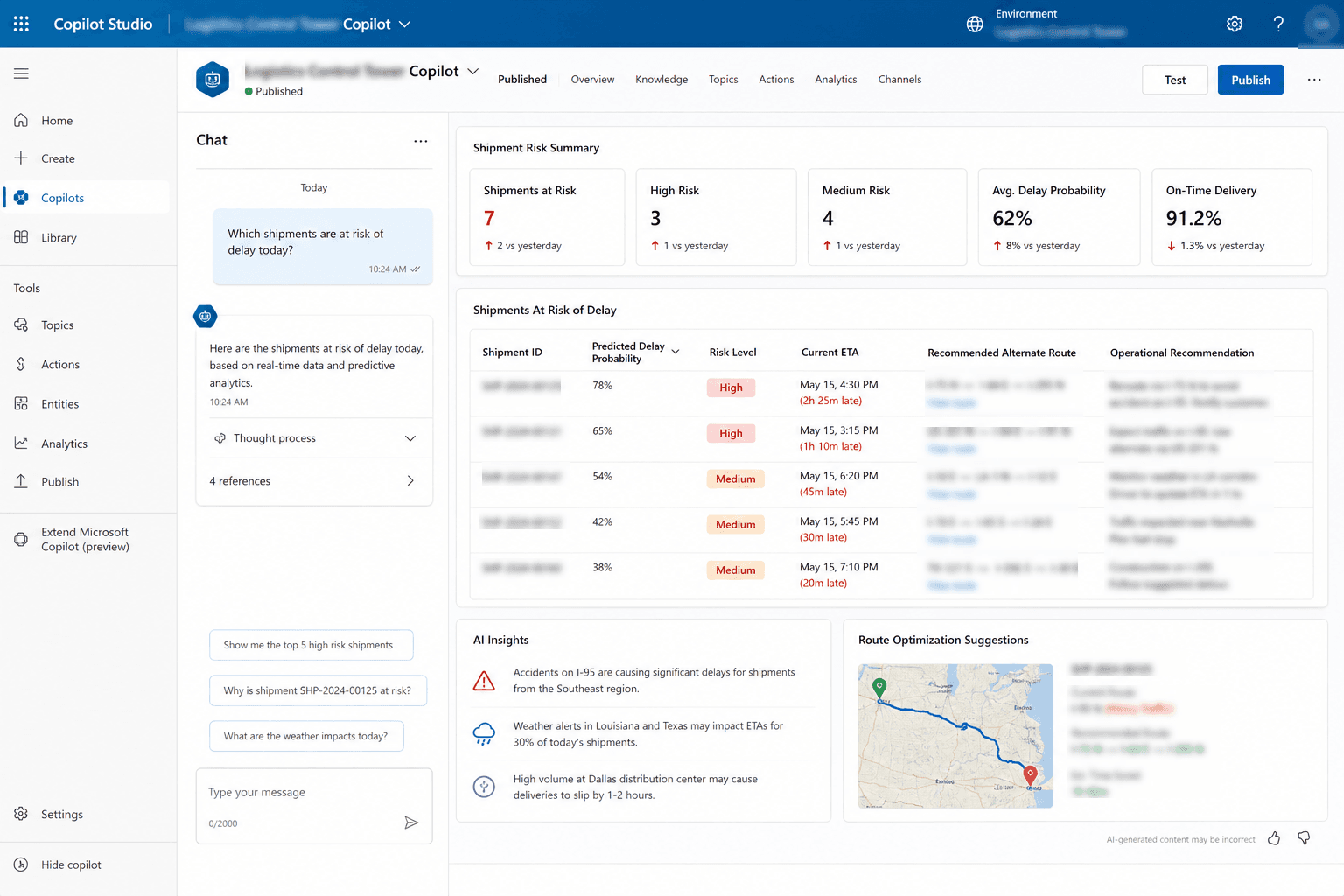The width and height of the screenshot is (1344, 896).
Task: Click the accident warning triangle insight icon
Action: 484,680
